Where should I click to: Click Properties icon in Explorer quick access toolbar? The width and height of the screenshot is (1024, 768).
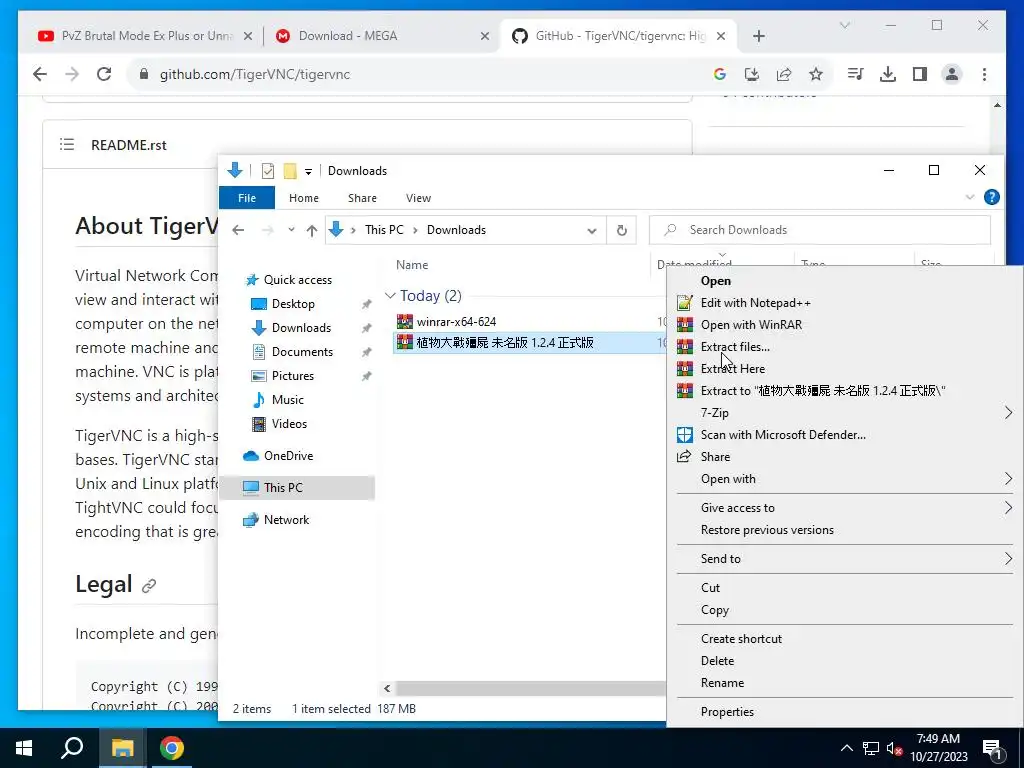coord(268,171)
